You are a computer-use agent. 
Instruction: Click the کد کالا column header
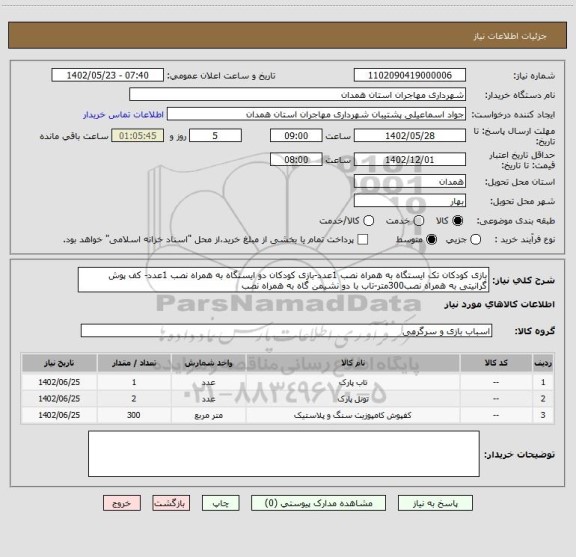(496, 363)
